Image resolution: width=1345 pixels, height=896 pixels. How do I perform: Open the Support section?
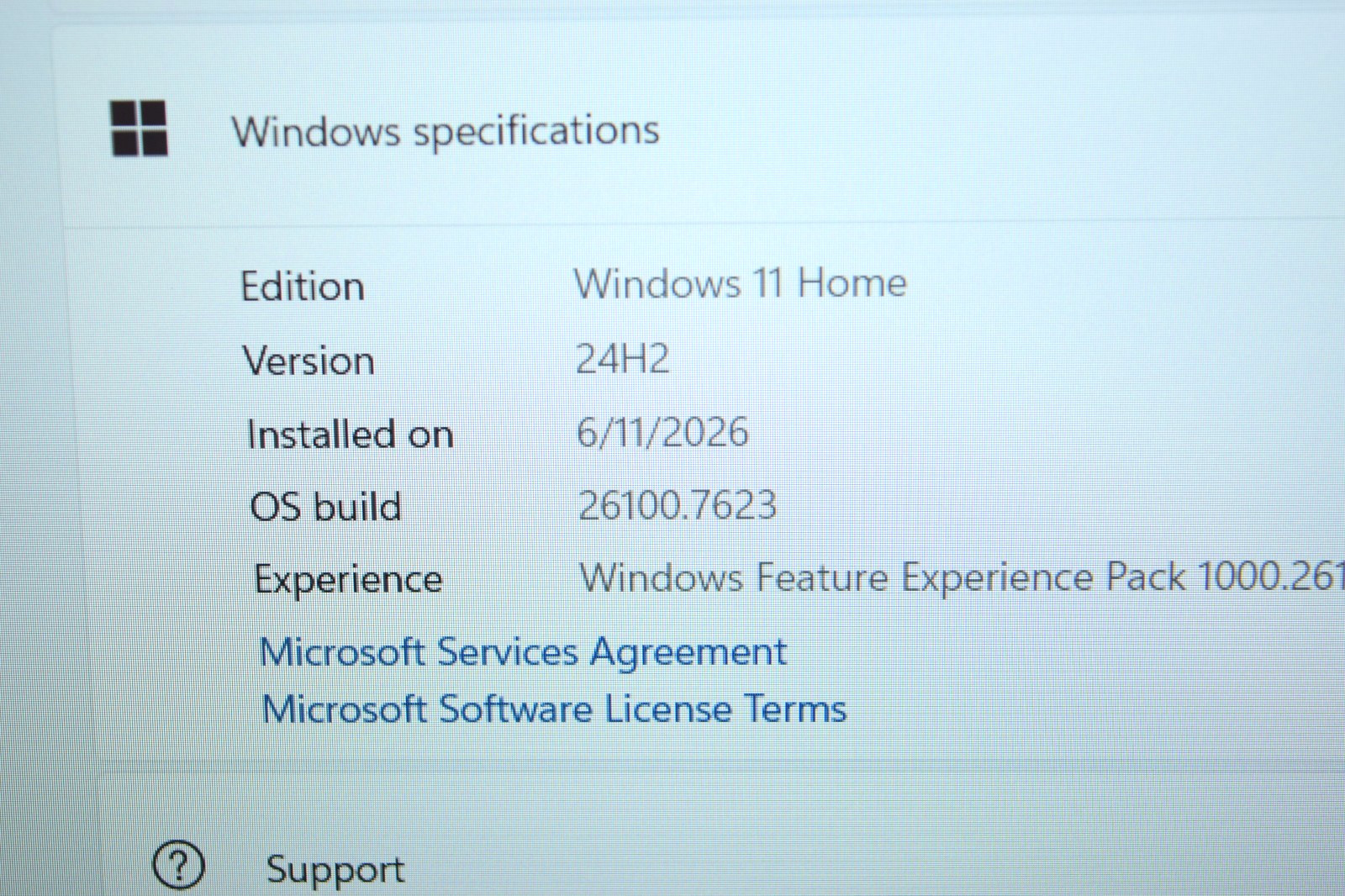click(x=335, y=870)
